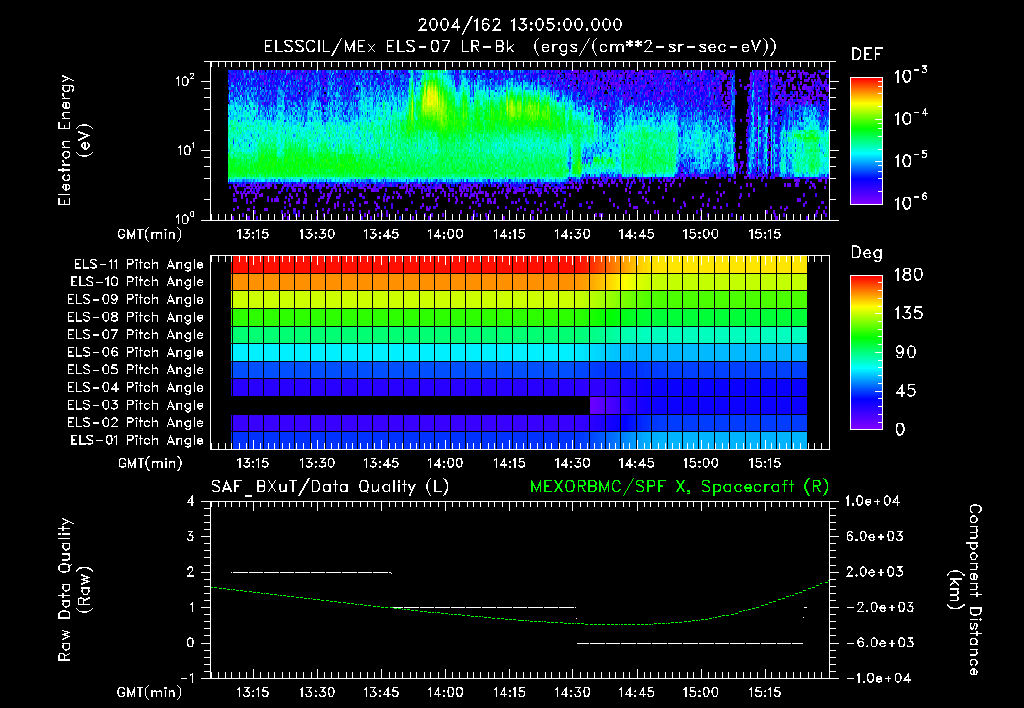
Task: Click the data quality line at level 0
Action: (x=690, y=643)
